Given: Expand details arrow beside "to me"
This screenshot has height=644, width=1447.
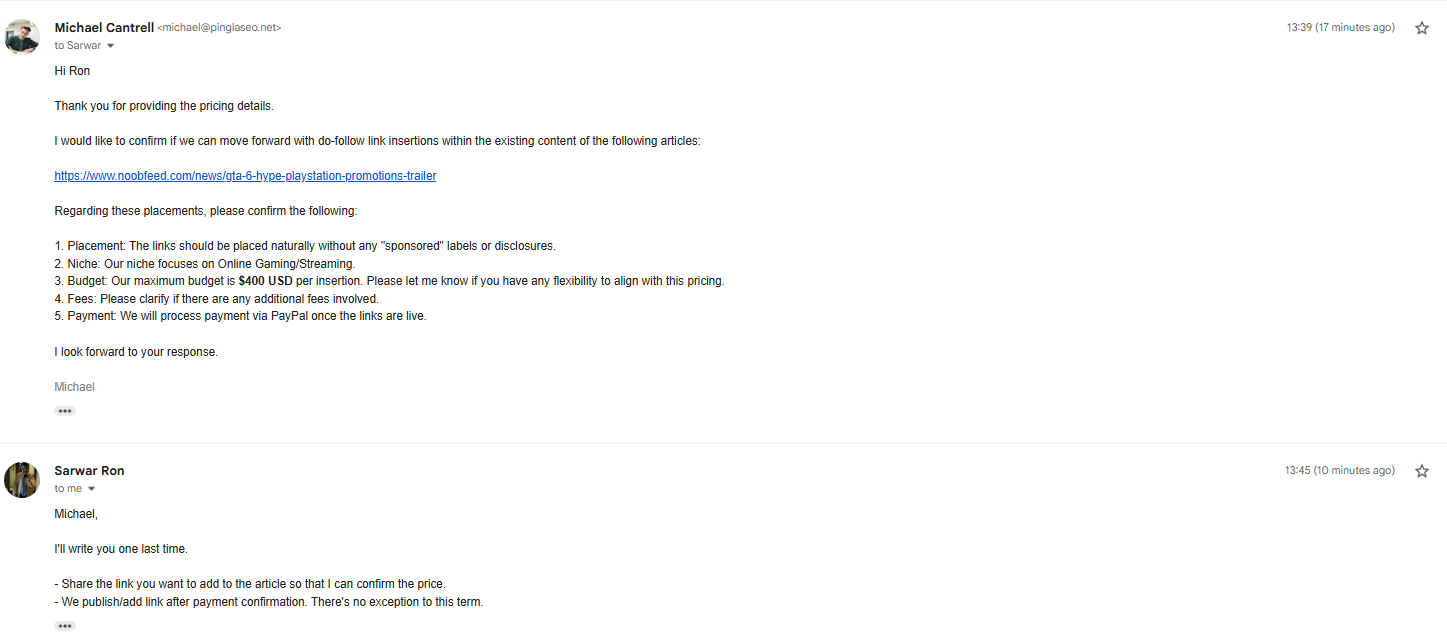Looking at the screenshot, I should tap(92, 489).
